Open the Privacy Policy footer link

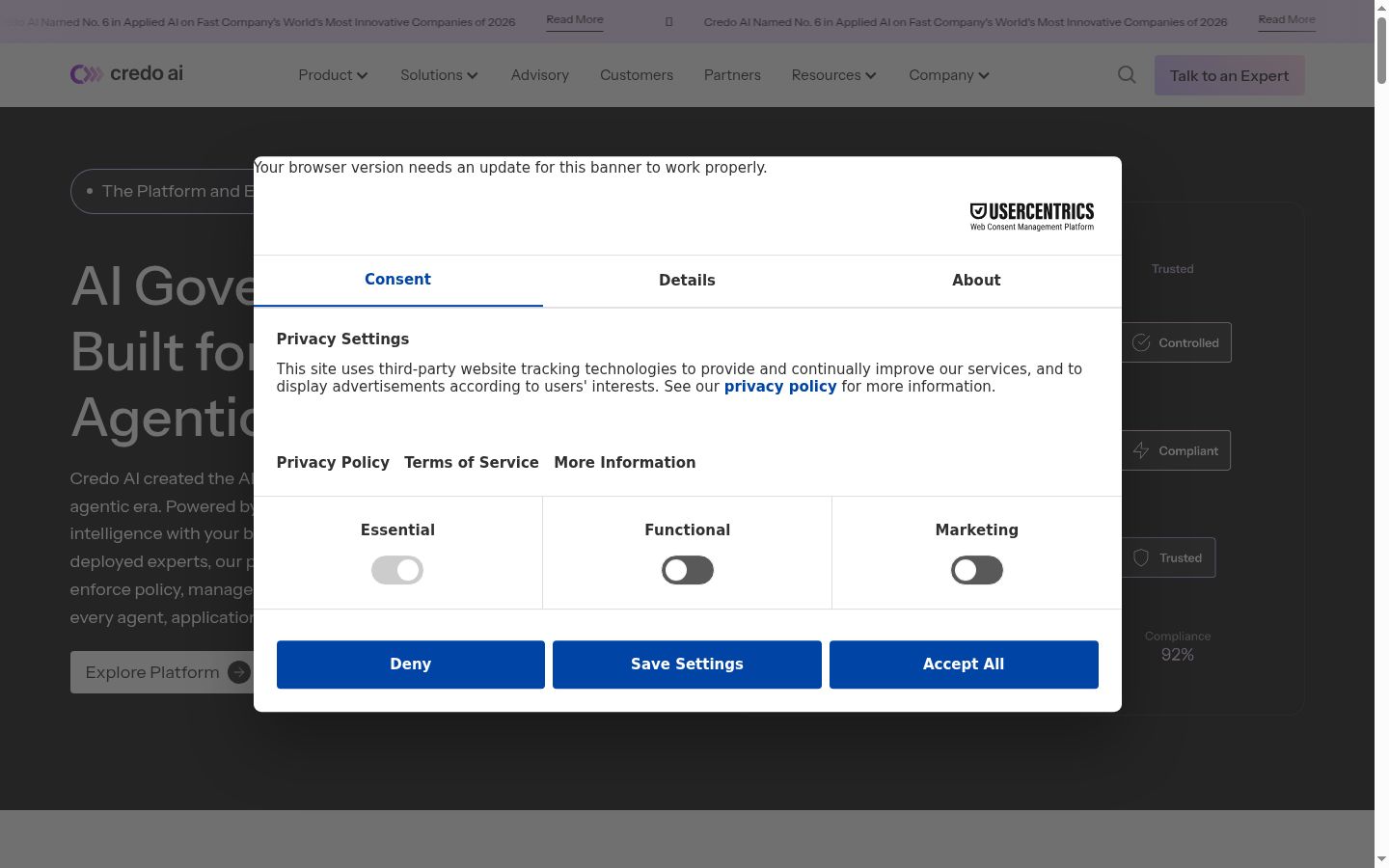coord(333,463)
